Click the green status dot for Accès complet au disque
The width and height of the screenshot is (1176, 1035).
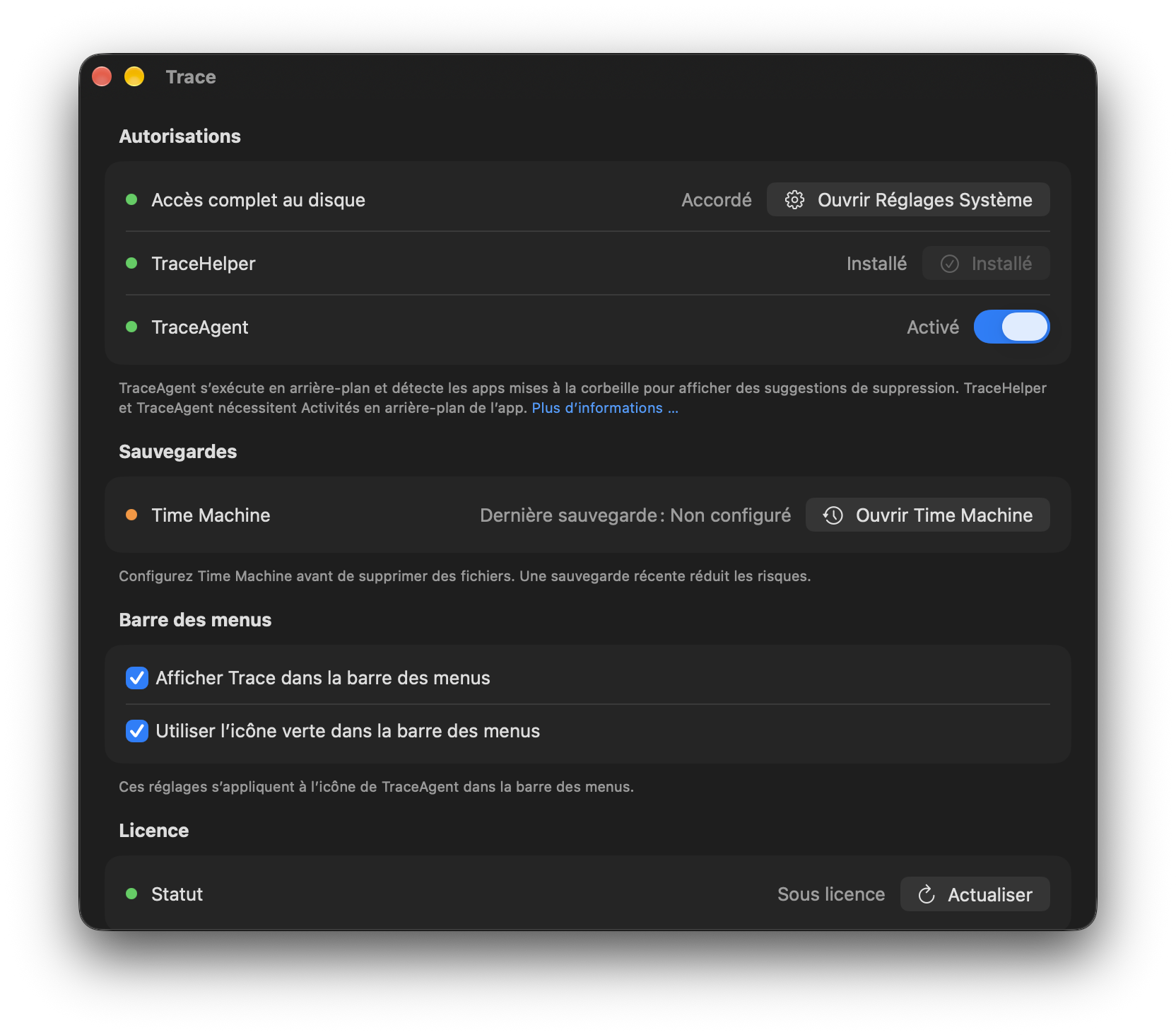[x=131, y=199]
